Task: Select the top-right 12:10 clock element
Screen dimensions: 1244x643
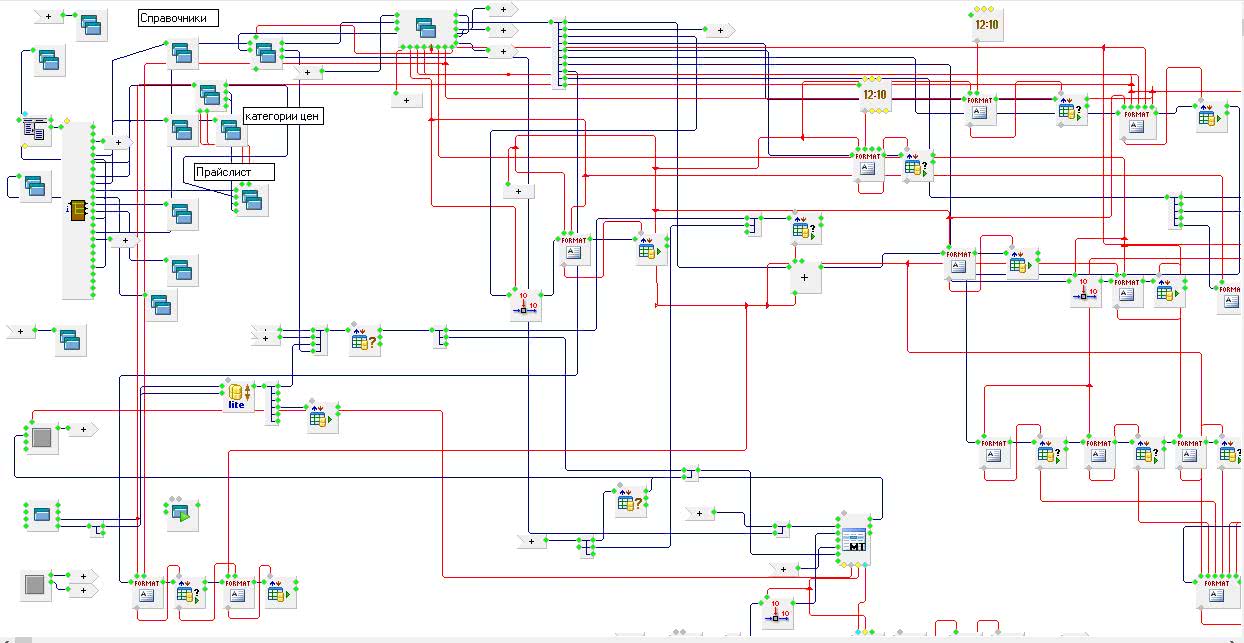Action: pyautogui.click(x=986, y=26)
